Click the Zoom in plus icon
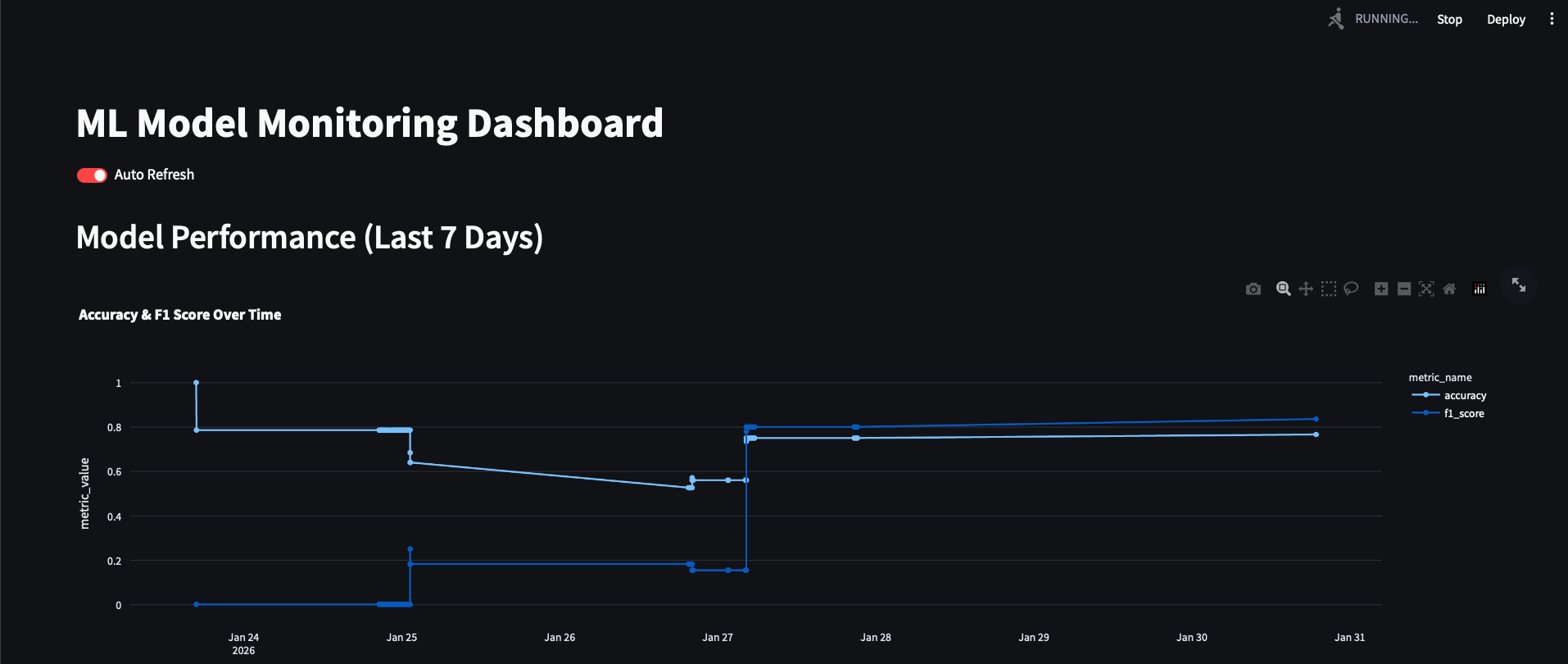 (1381, 289)
